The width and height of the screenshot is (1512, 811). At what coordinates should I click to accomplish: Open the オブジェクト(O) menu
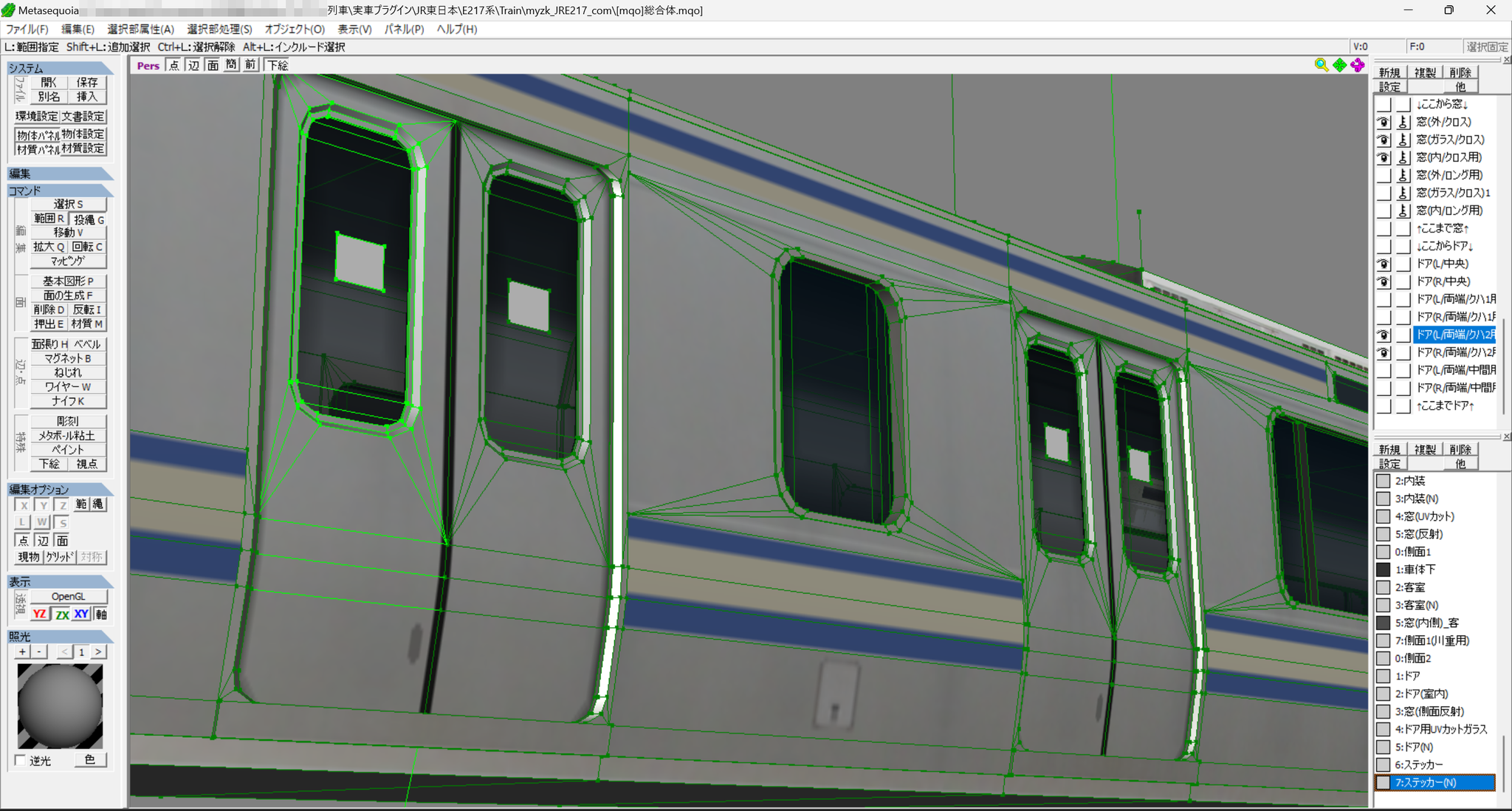[295, 29]
